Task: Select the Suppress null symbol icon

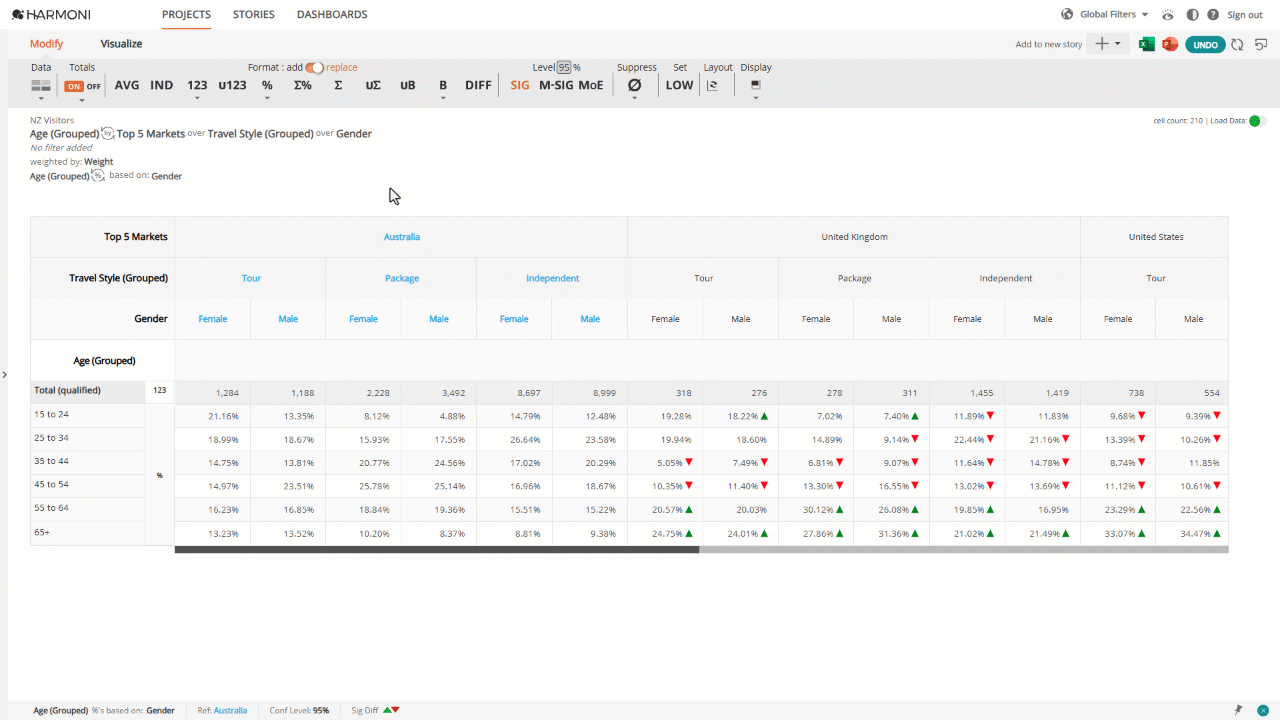Action: 634,86
